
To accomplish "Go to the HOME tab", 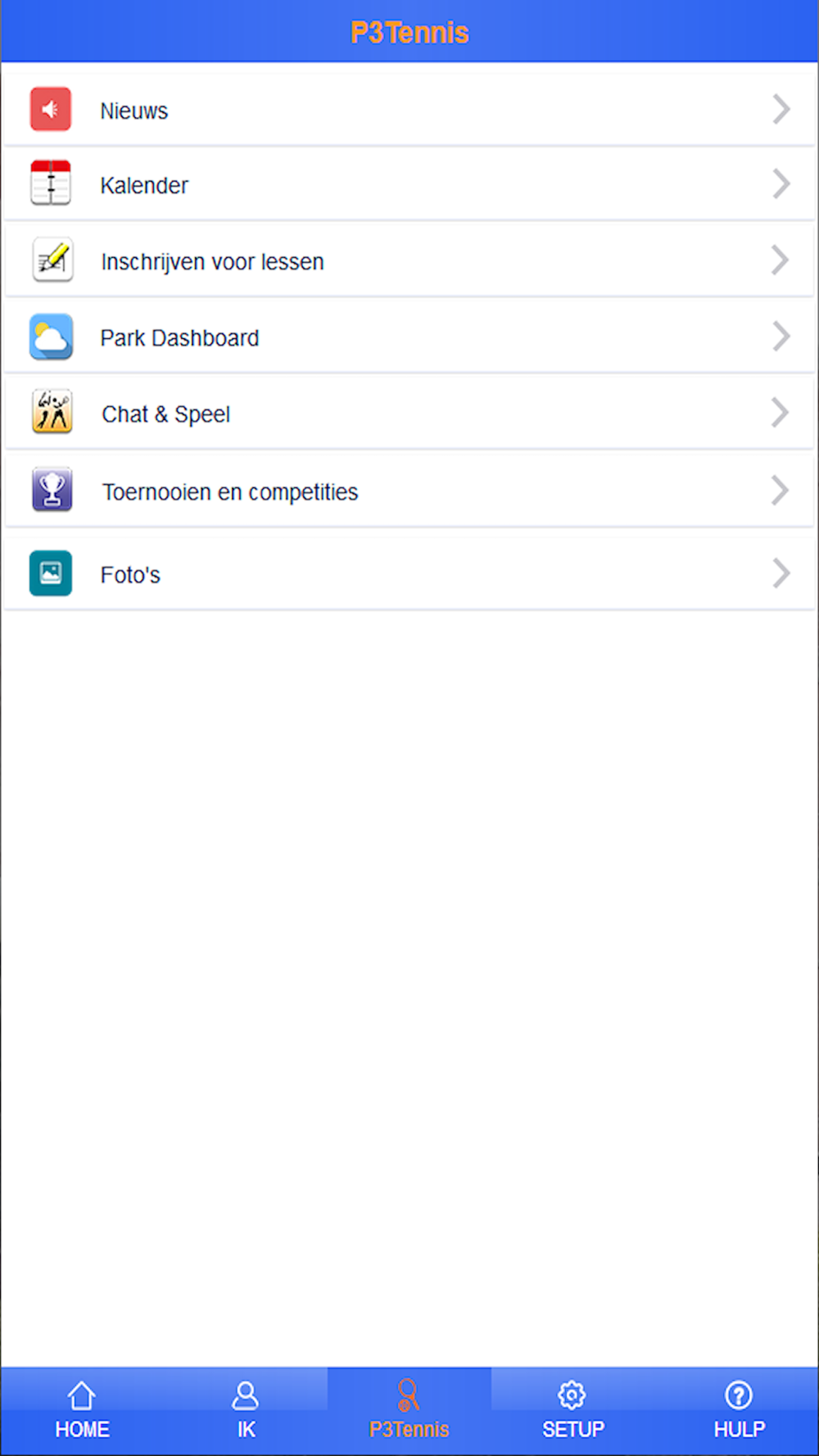I will coord(82,1411).
